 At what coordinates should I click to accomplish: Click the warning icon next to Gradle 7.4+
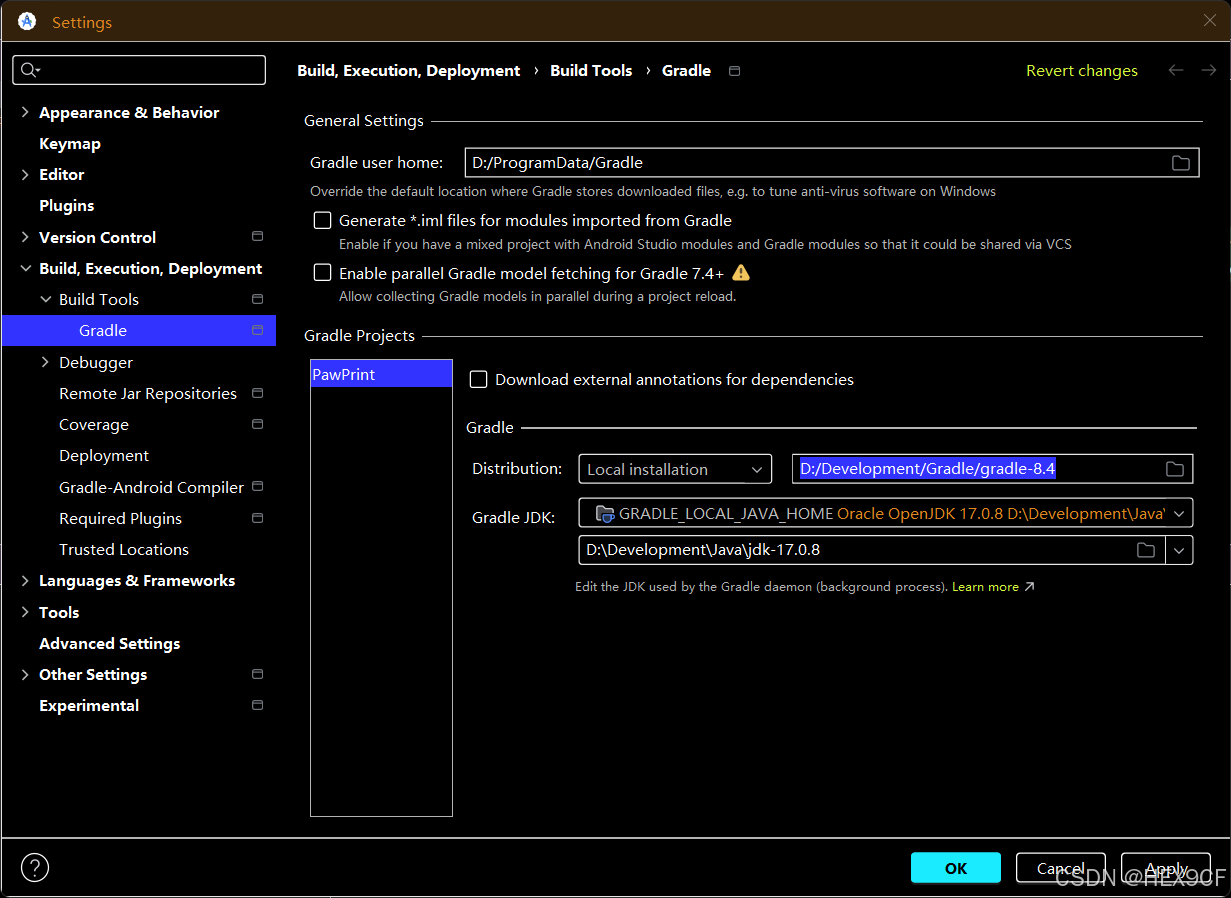(x=741, y=272)
